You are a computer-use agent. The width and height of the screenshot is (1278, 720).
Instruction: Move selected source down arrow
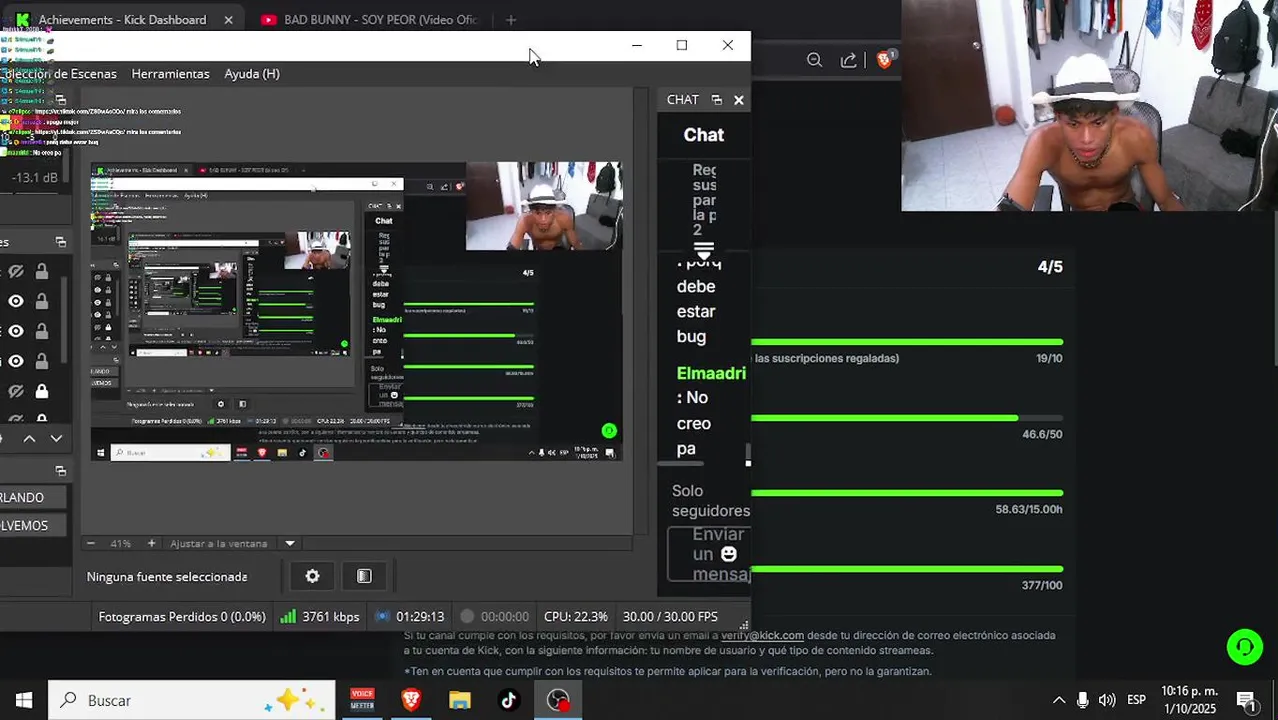pos(56,439)
